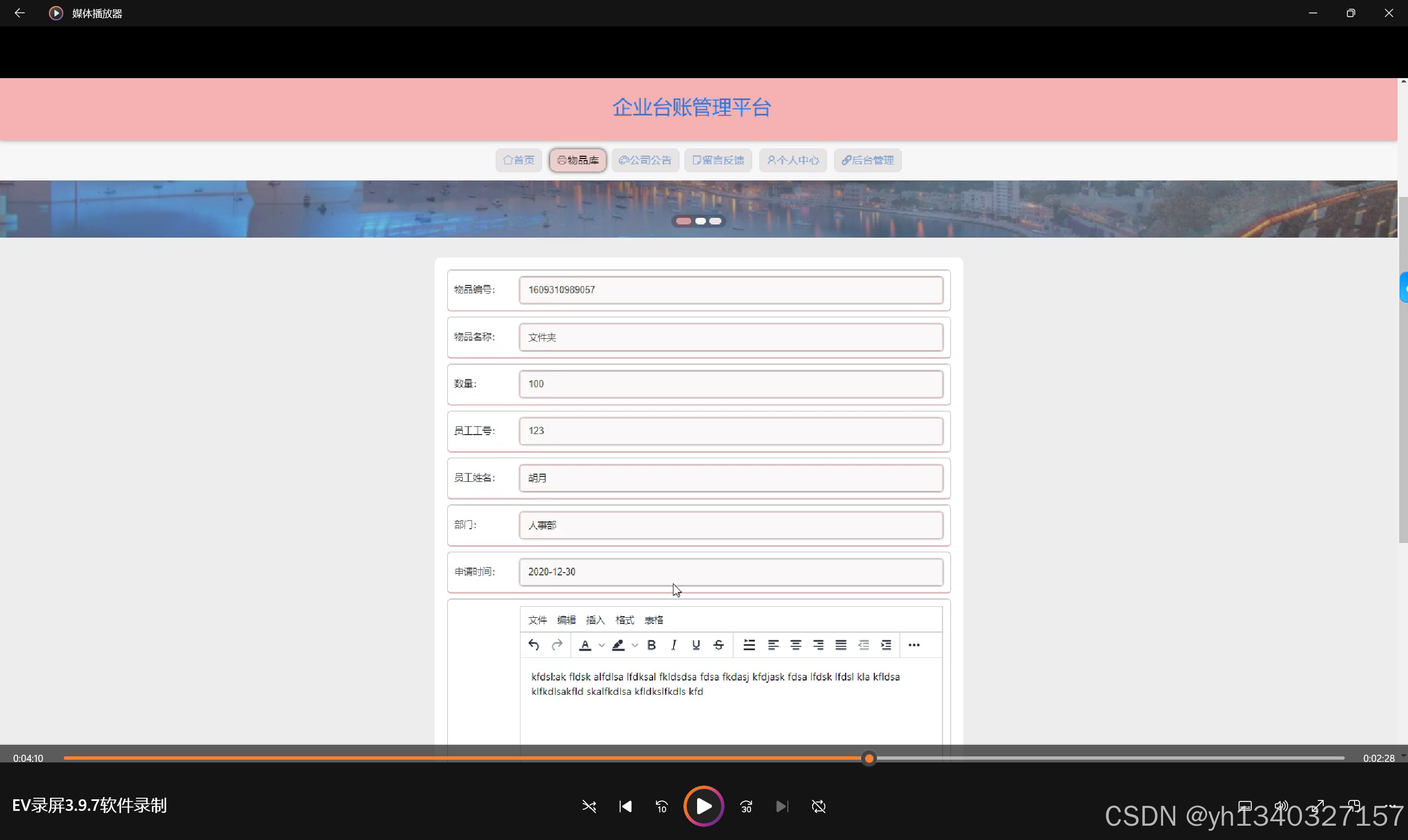Expand text color dropdown arrow
Viewport: 1408px width, 840px height.
(602, 645)
